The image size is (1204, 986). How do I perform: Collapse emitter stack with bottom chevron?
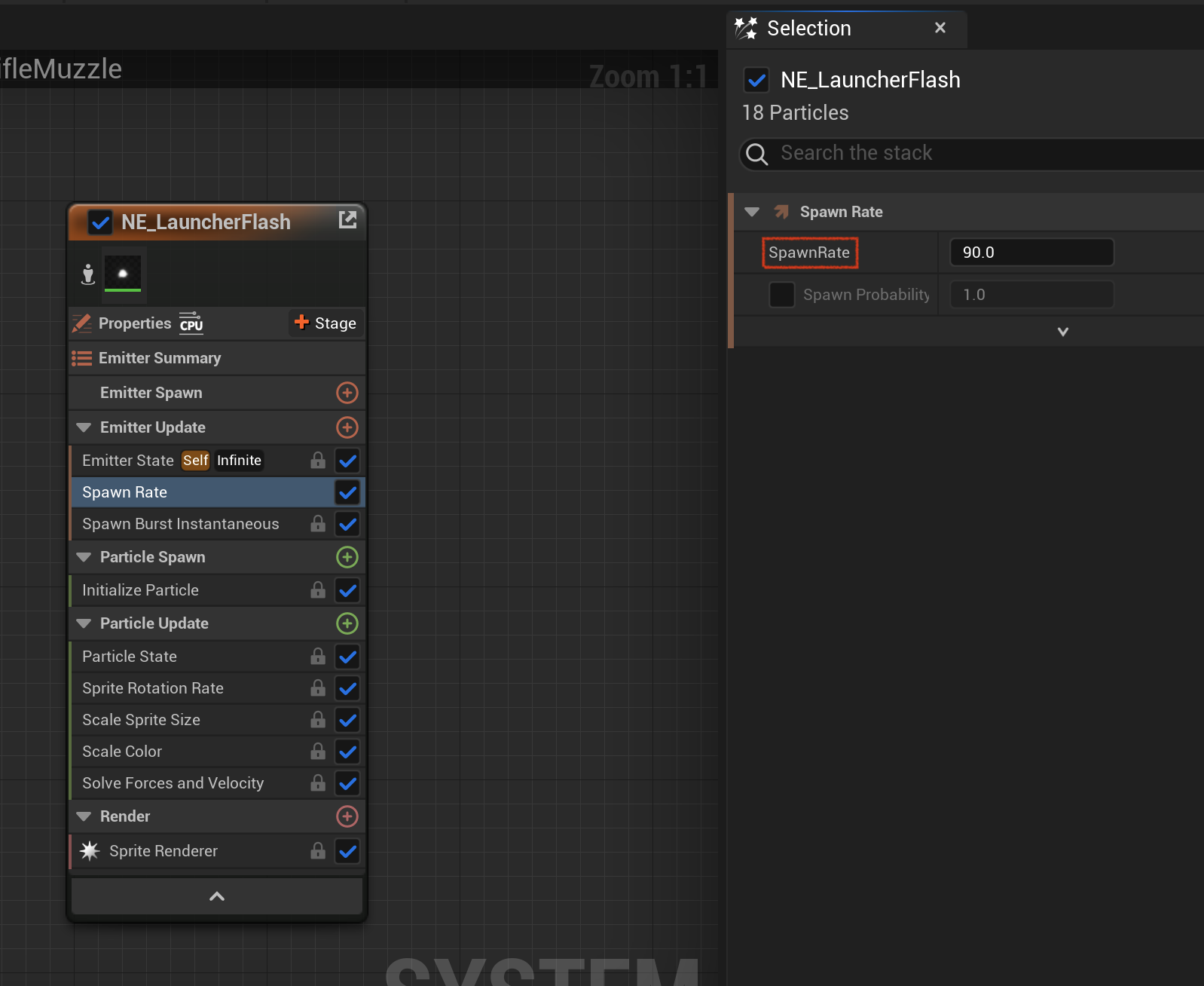coord(217,896)
